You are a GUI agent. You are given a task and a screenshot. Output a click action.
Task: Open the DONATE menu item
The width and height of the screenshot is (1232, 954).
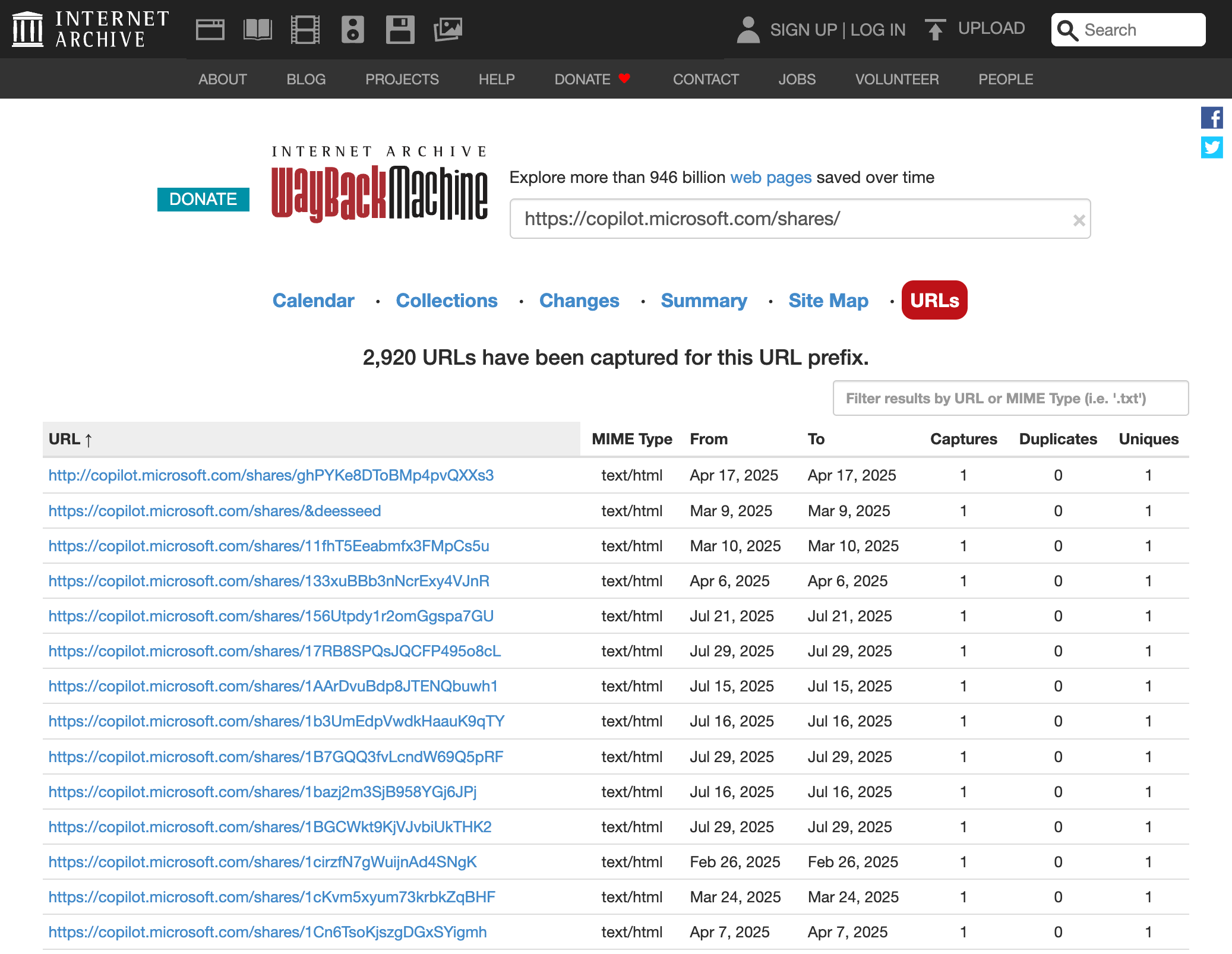(x=582, y=79)
